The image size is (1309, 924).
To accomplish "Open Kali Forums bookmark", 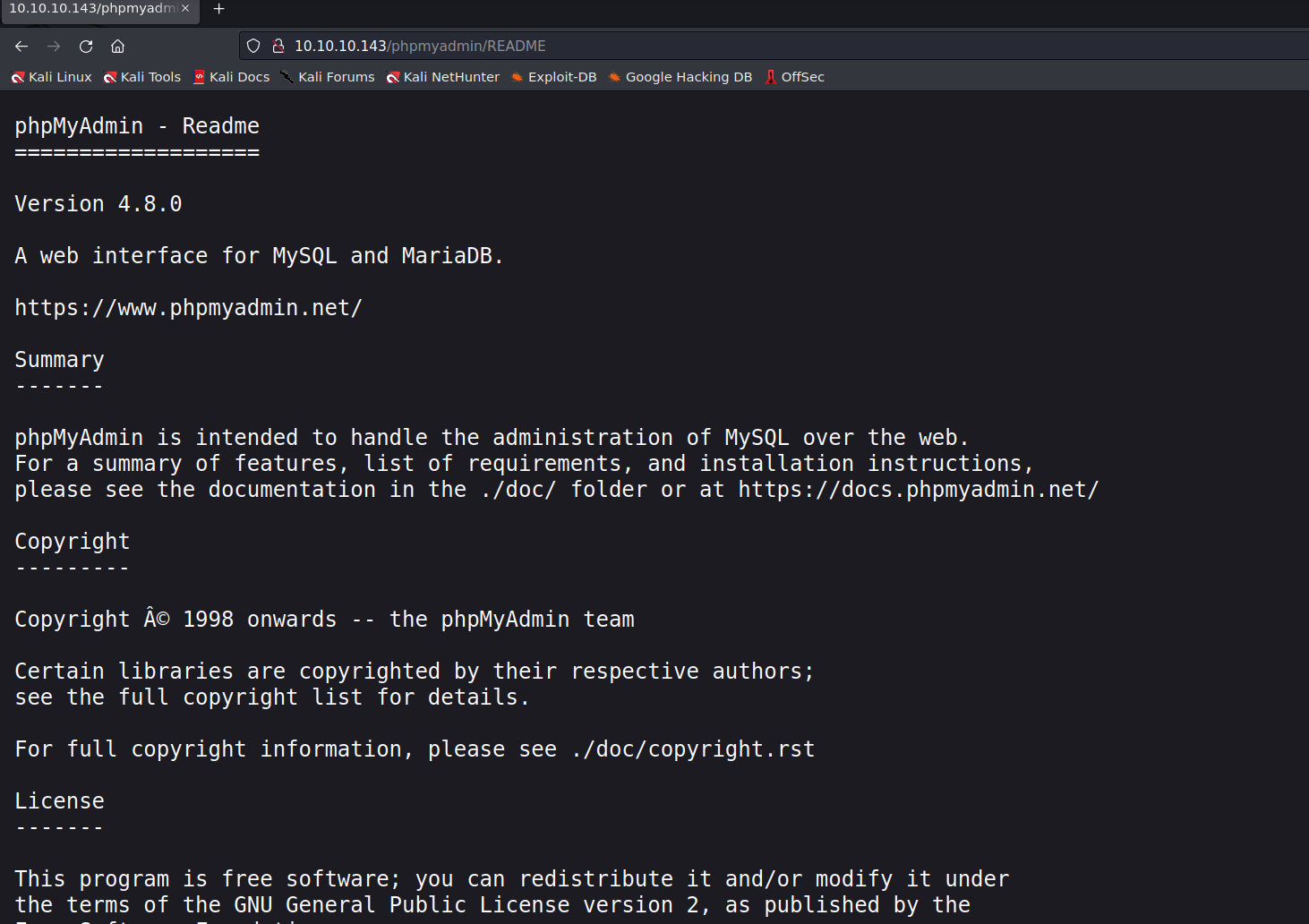I will 328,77.
